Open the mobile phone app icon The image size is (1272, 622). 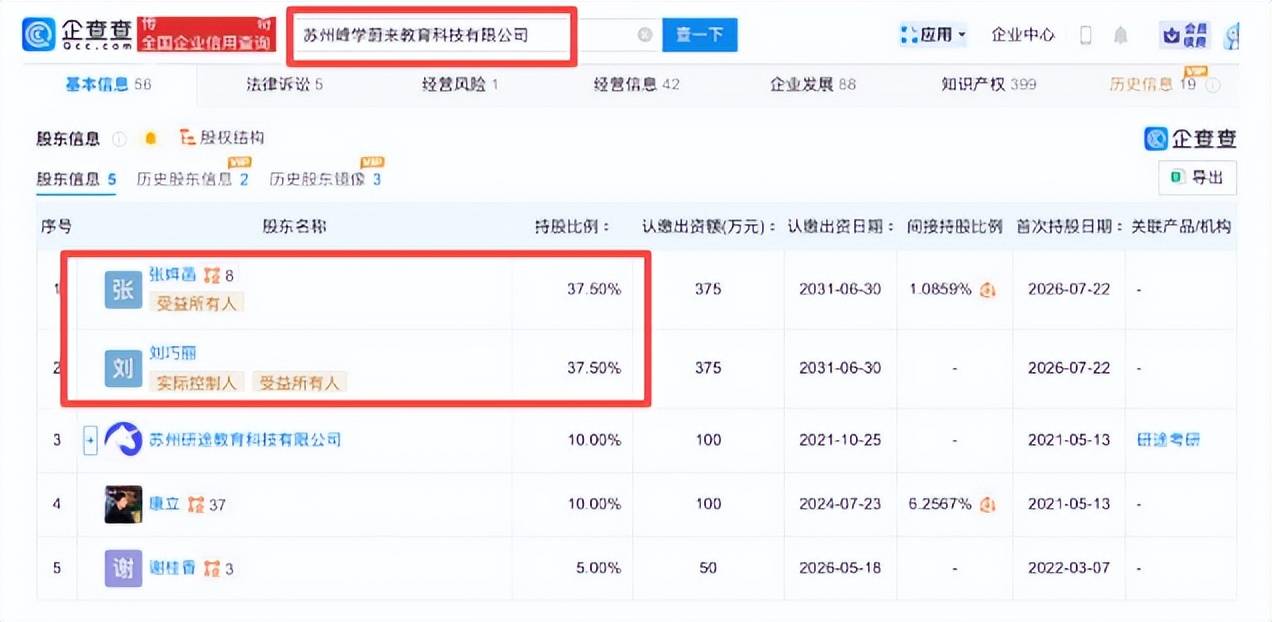[1086, 35]
